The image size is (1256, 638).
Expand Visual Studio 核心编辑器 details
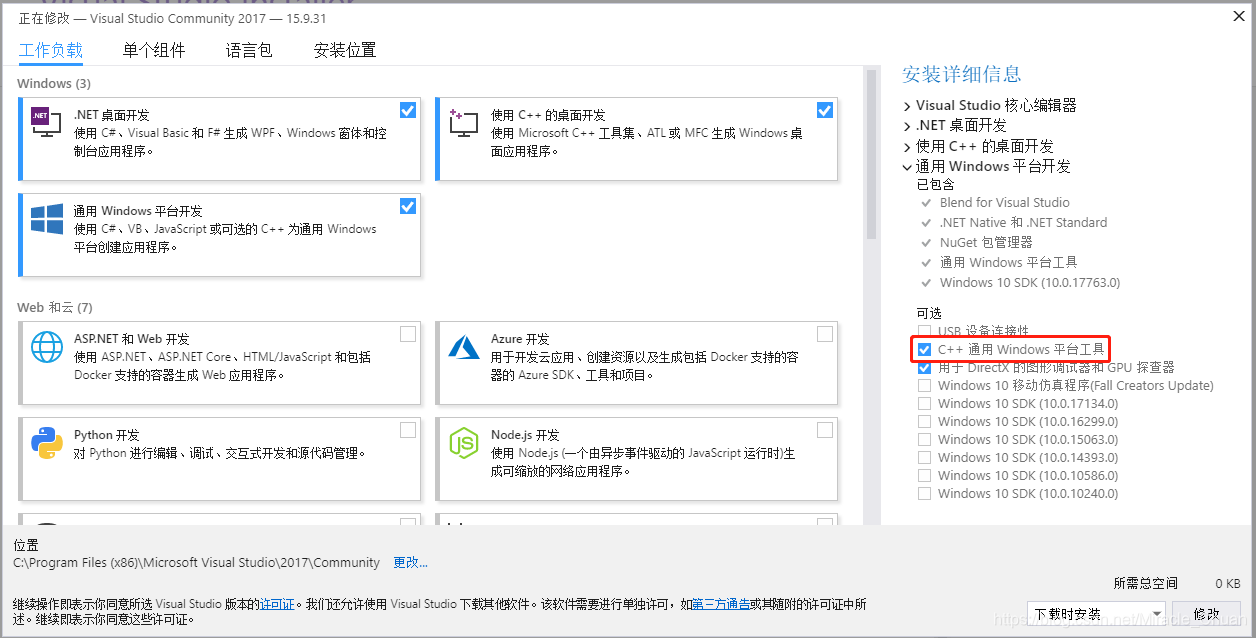(907, 106)
